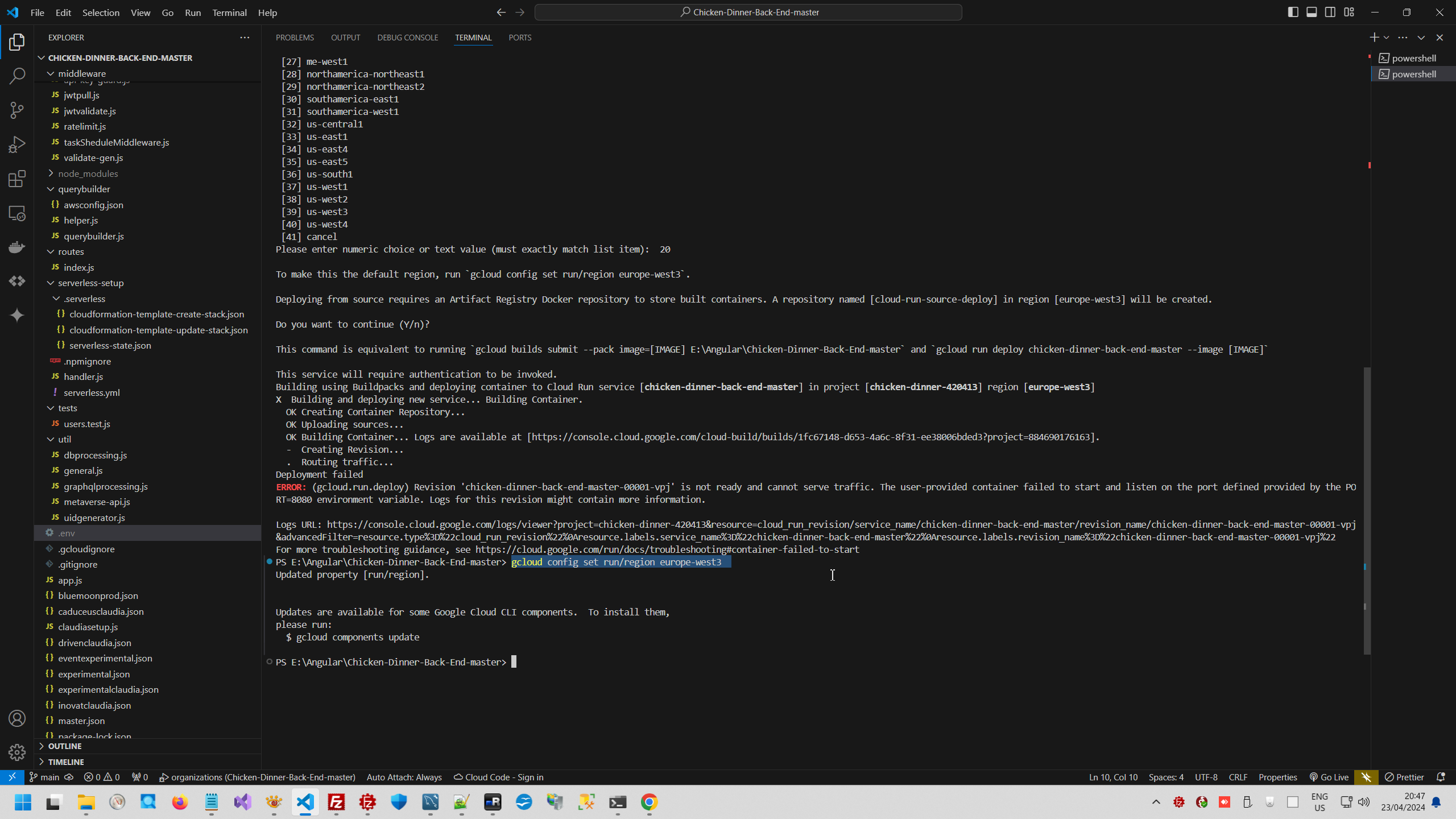Open the Run and Debug view
This screenshot has width=1456, height=819.
[x=17, y=144]
